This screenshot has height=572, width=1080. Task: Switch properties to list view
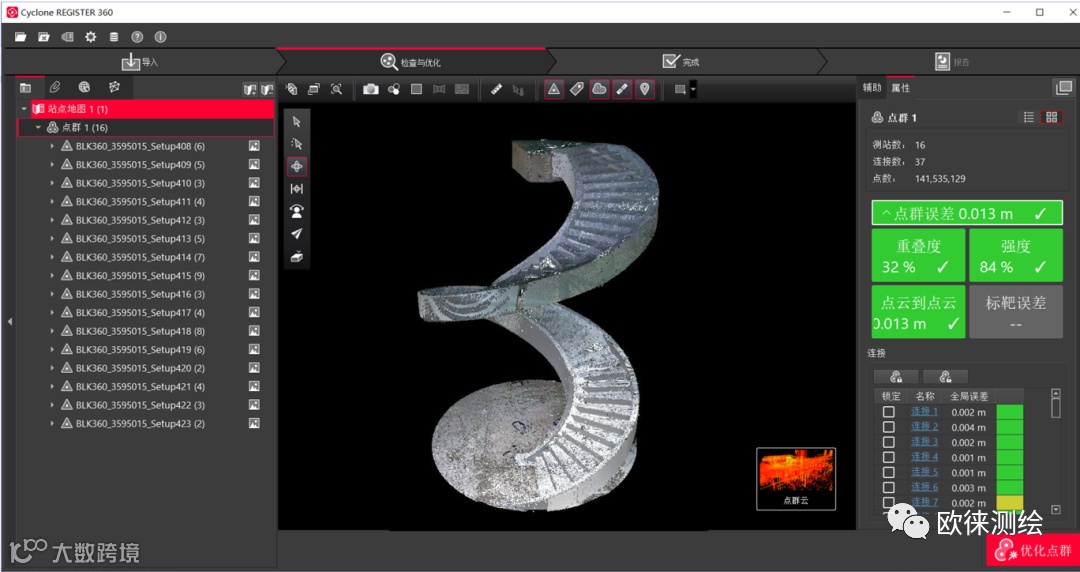point(1028,118)
